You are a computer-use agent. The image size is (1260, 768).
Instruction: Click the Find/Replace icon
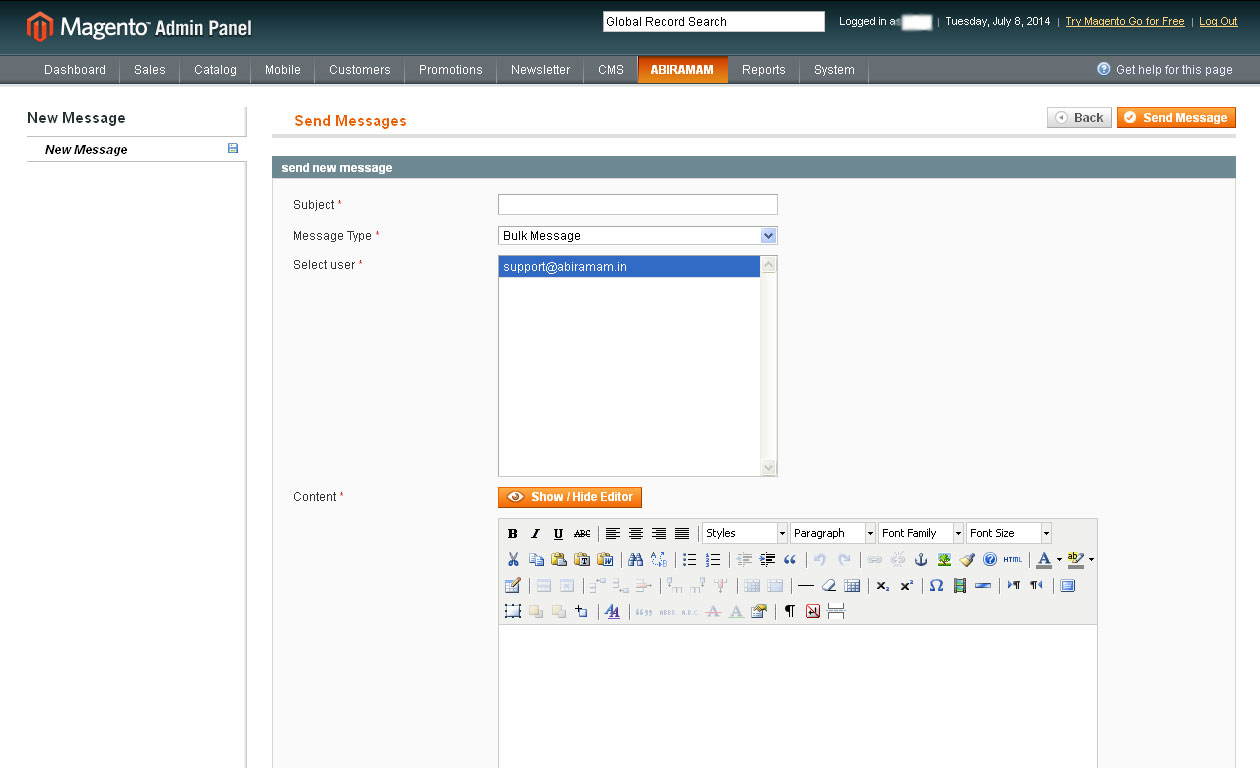[x=658, y=560]
